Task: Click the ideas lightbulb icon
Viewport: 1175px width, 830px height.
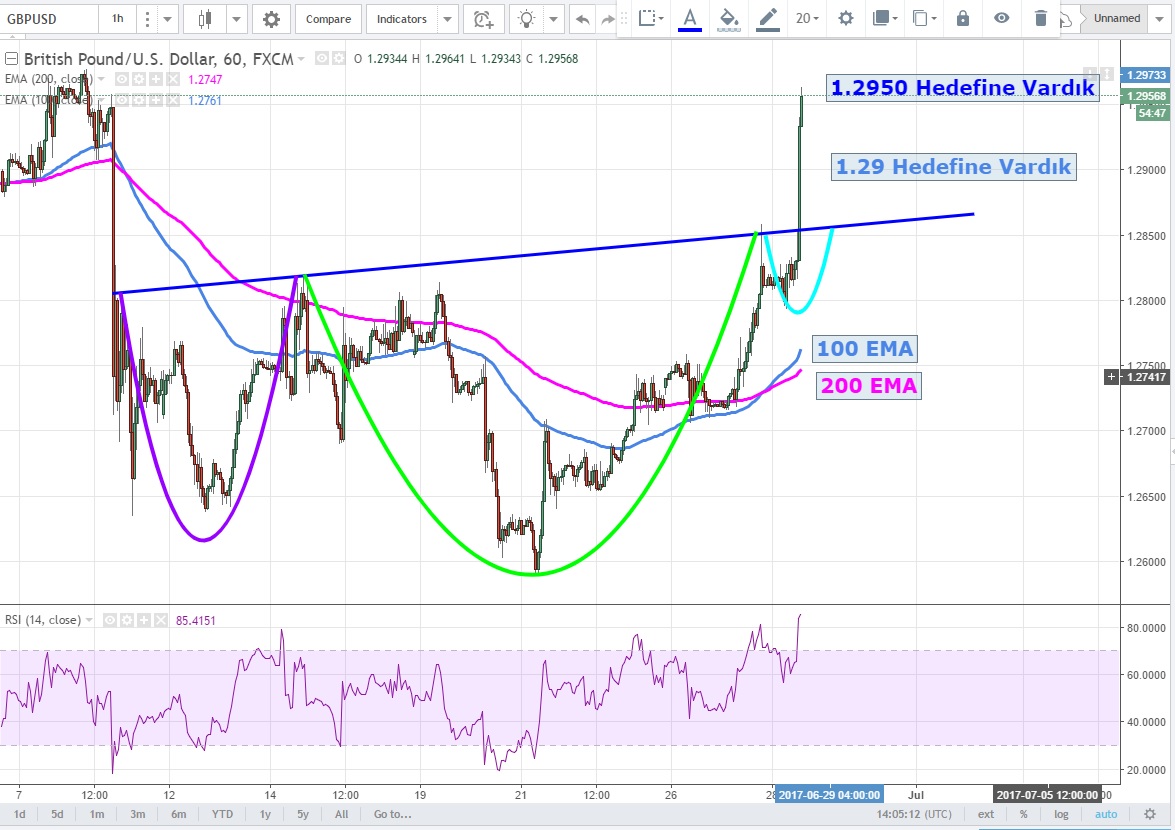Action: [x=527, y=19]
